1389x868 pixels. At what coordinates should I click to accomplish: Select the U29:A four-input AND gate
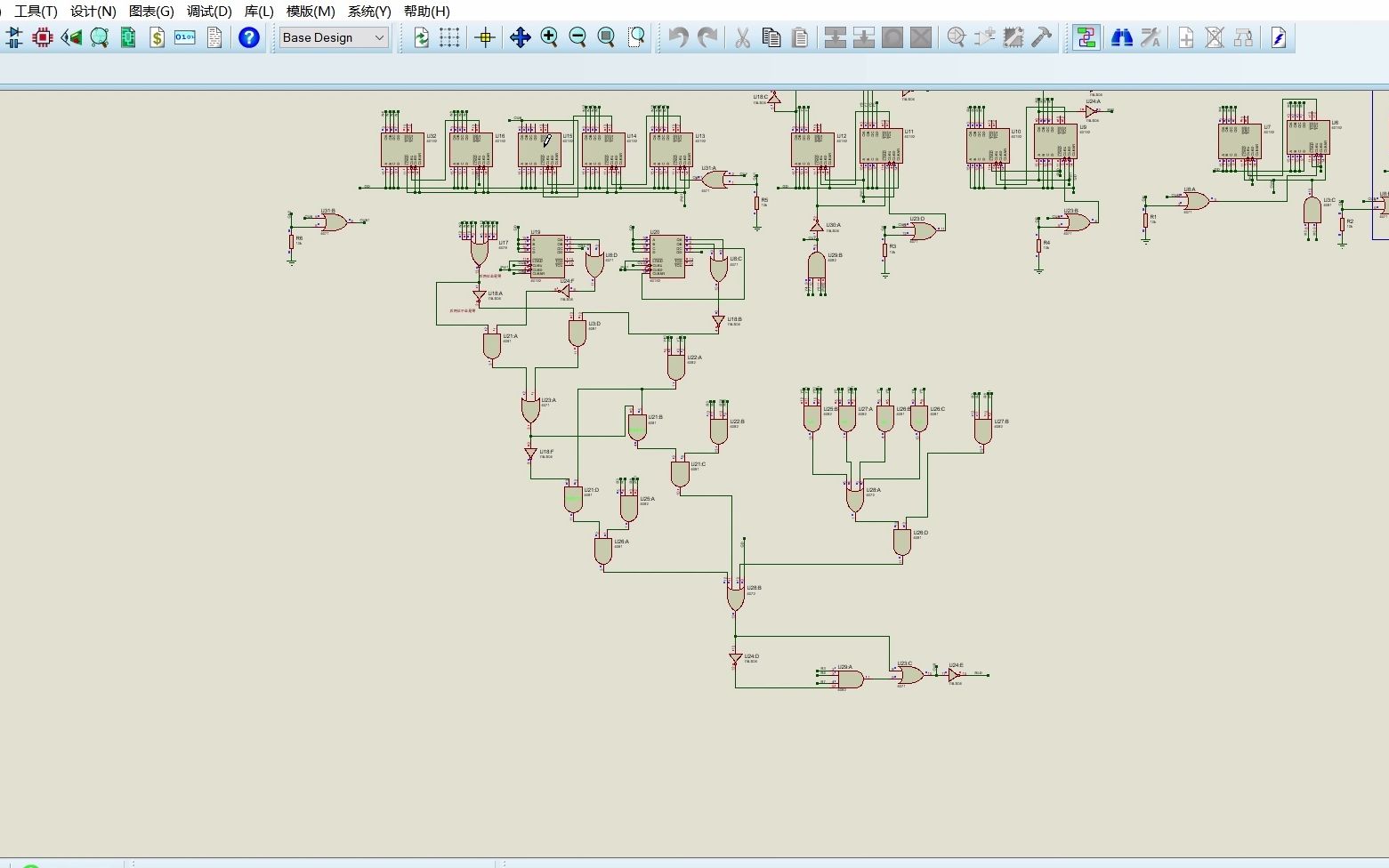coord(850,679)
